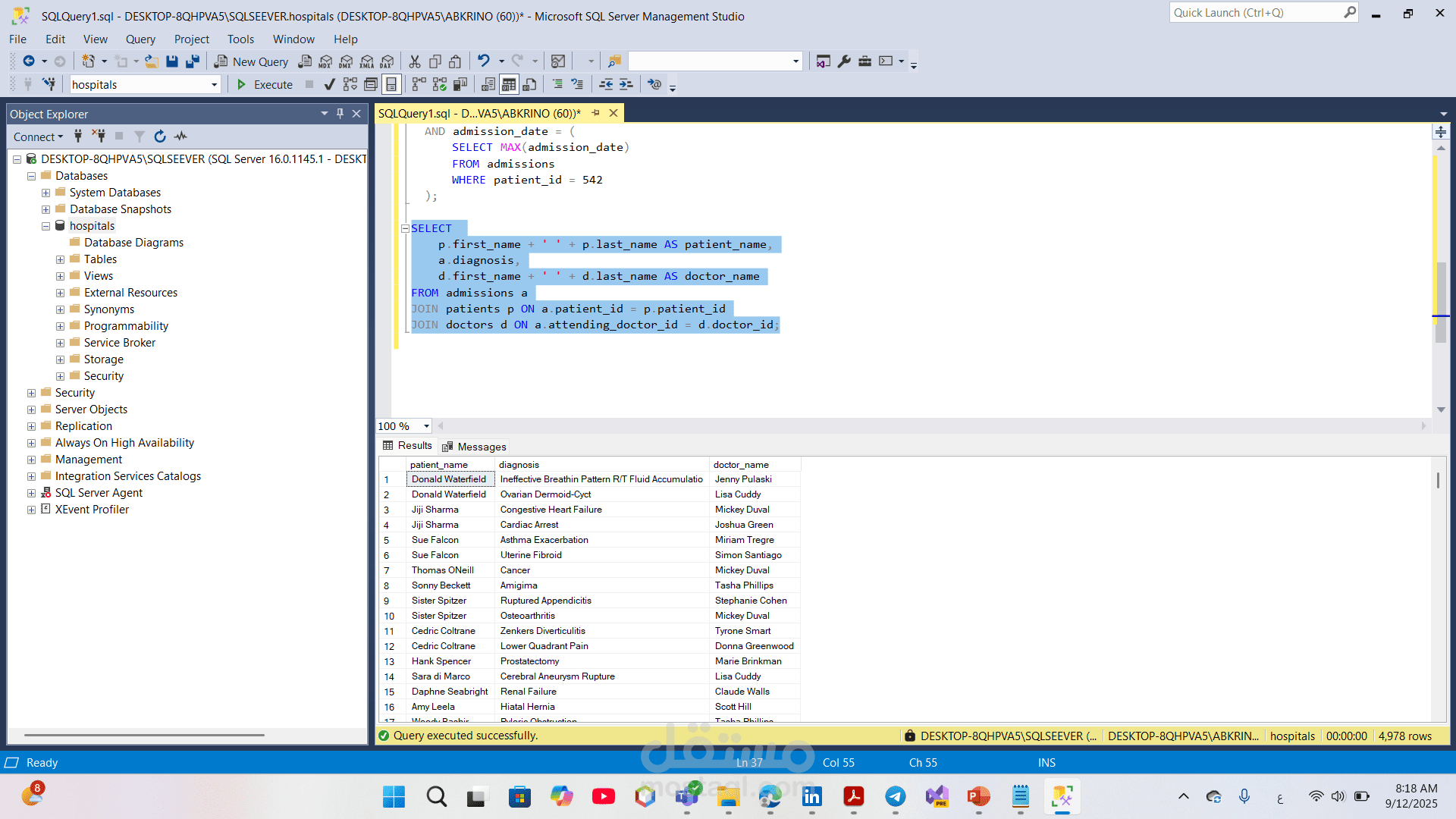This screenshot has width=1456, height=819.
Task: Click the DMX query icon
Action: pyautogui.click(x=346, y=61)
